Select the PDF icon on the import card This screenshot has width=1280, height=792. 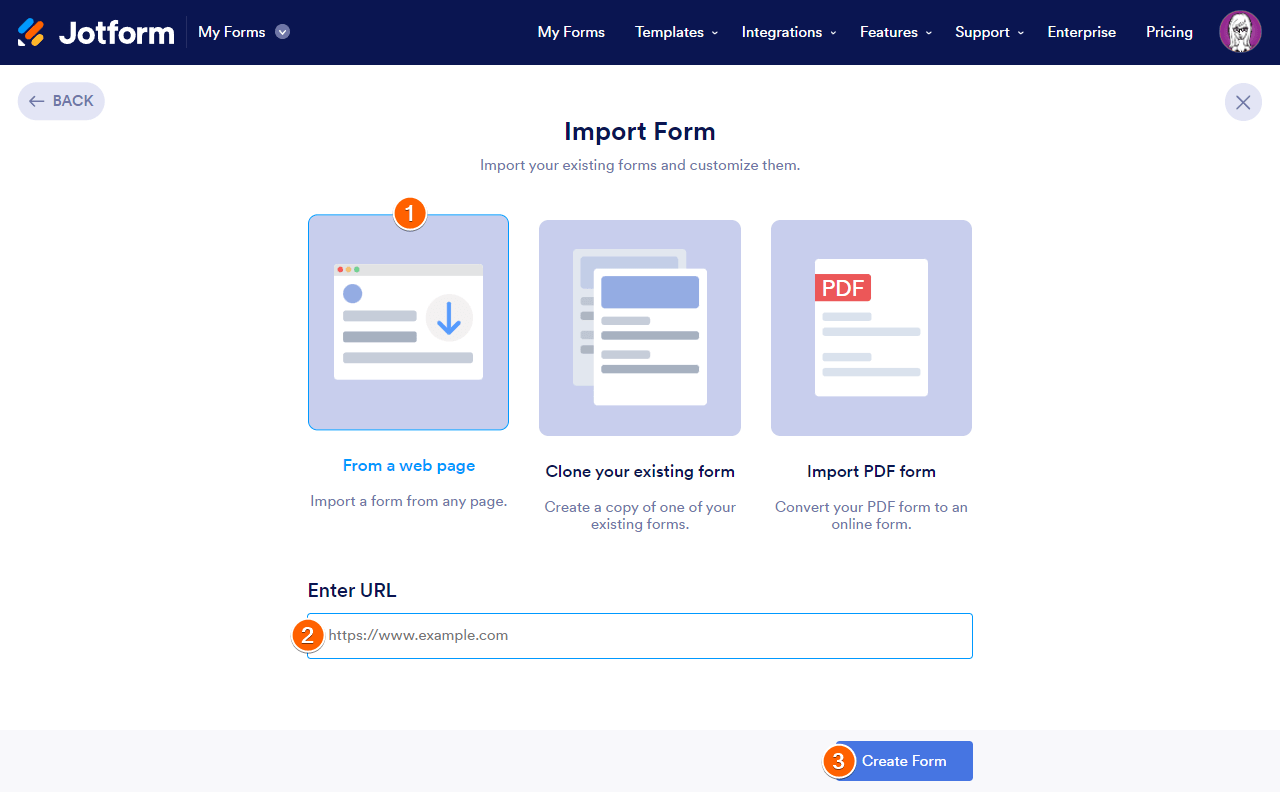(x=842, y=287)
